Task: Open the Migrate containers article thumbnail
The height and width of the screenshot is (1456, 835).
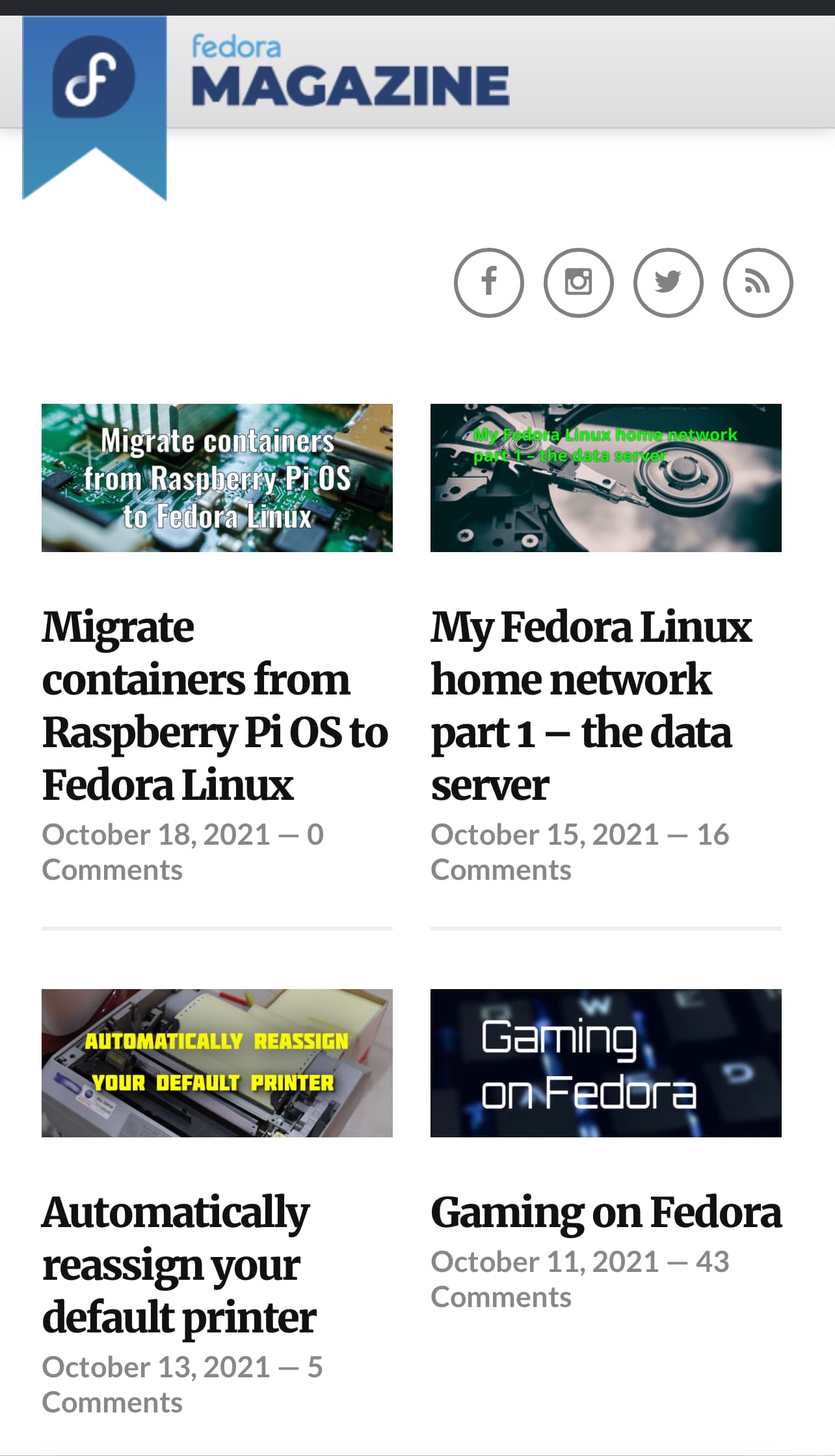Action: tap(217, 478)
